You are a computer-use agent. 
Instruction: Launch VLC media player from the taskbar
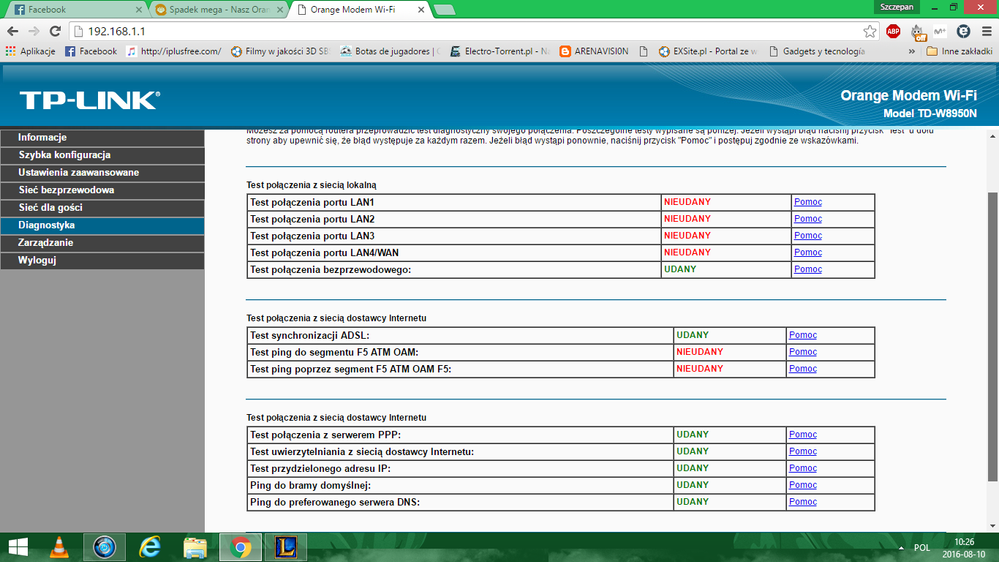[60, 547]
